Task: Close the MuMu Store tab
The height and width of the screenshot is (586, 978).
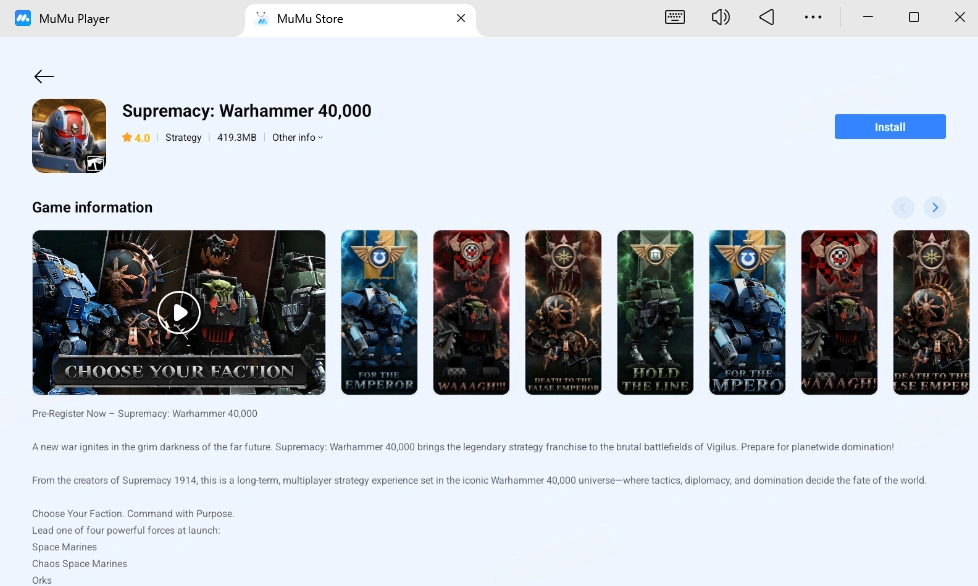Action: 461,18
